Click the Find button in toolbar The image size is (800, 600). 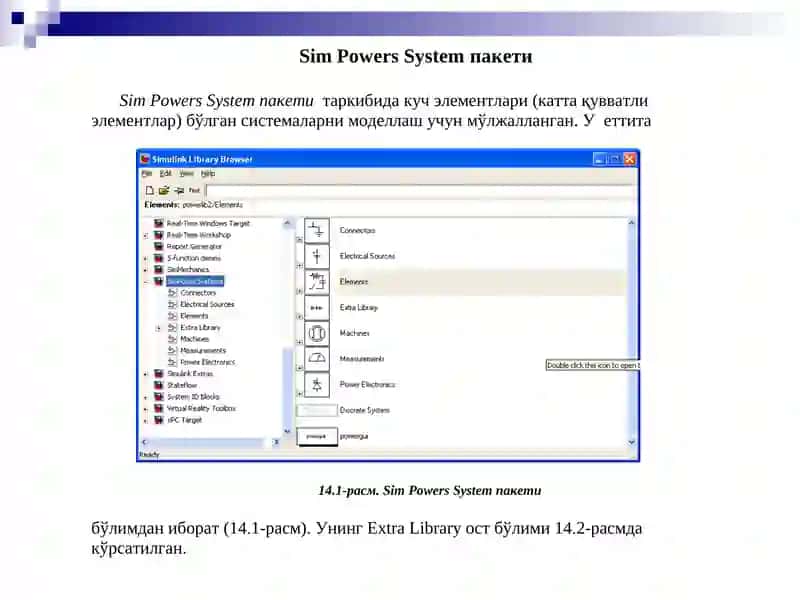click(194, 190)
